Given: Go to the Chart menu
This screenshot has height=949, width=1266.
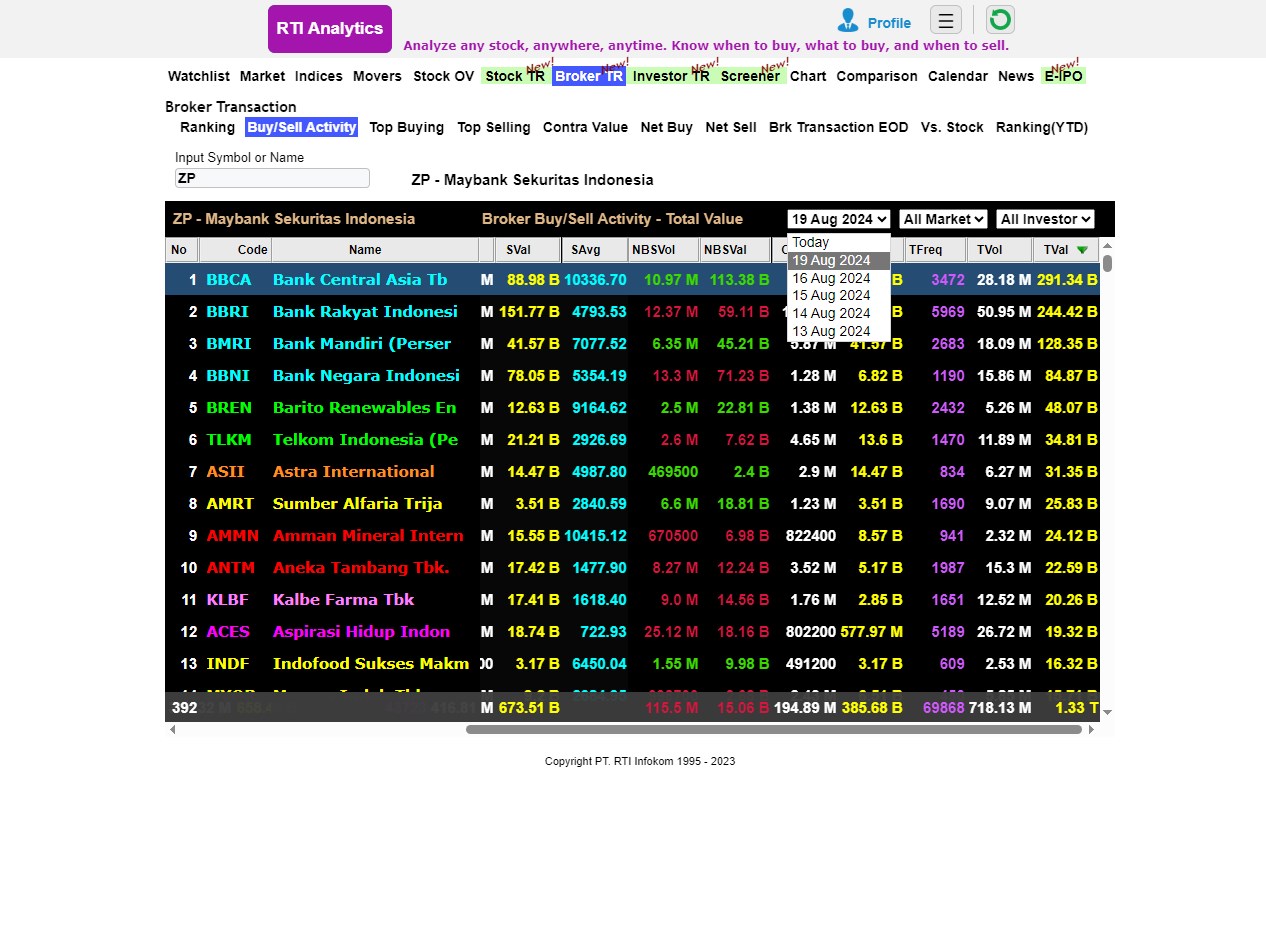Looking at the screenshot, I should point(808,76).
